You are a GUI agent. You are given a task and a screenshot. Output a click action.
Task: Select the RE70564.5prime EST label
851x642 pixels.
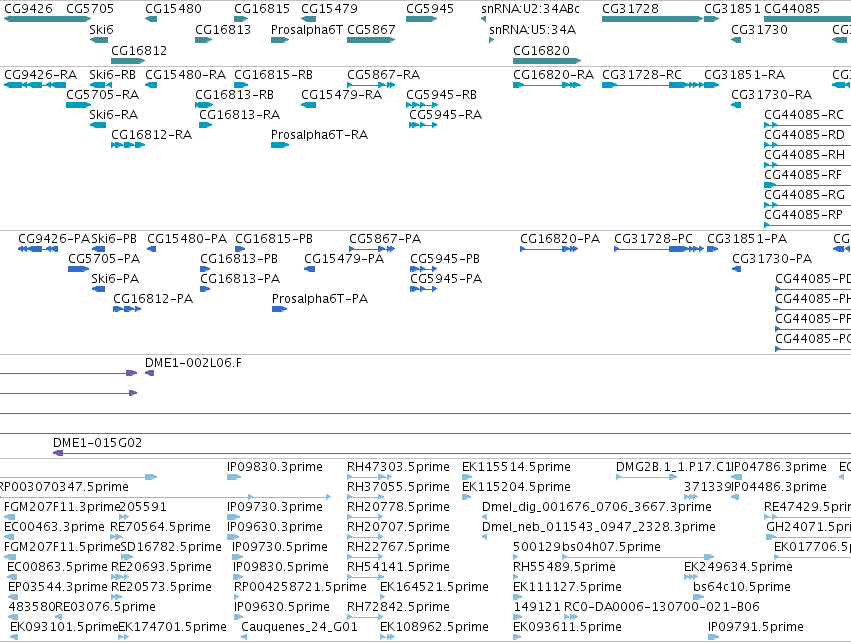click(x=161, y=527)
